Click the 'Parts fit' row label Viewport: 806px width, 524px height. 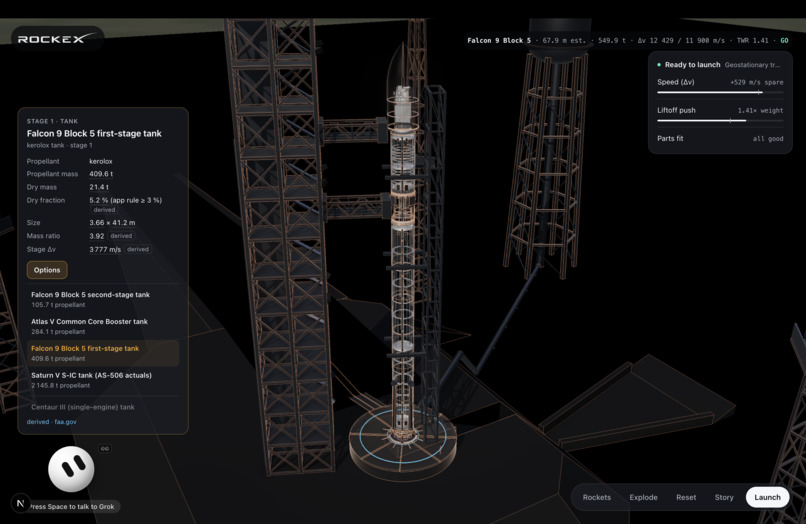[670, 138]
